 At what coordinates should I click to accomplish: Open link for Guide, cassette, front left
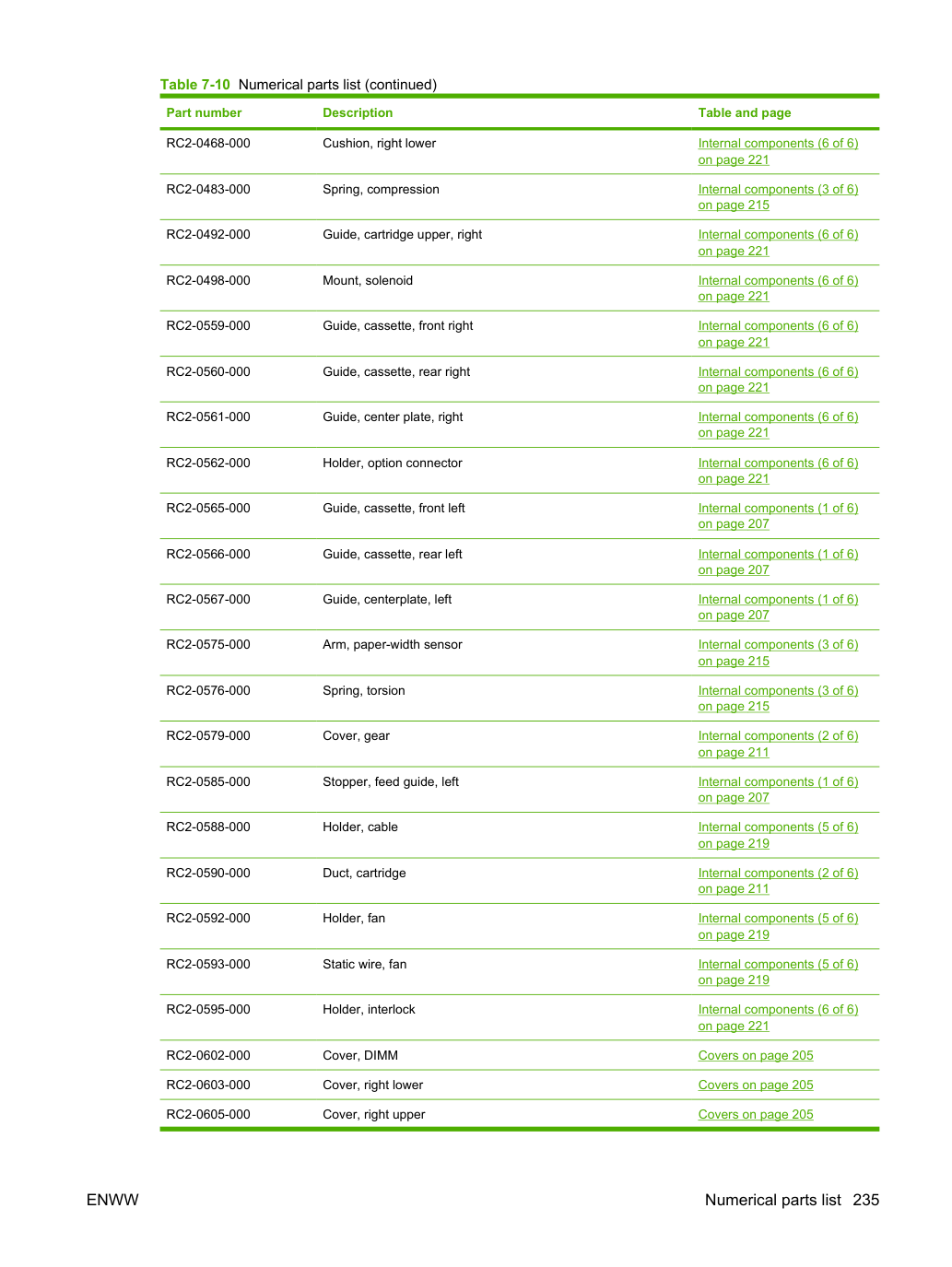778,516
